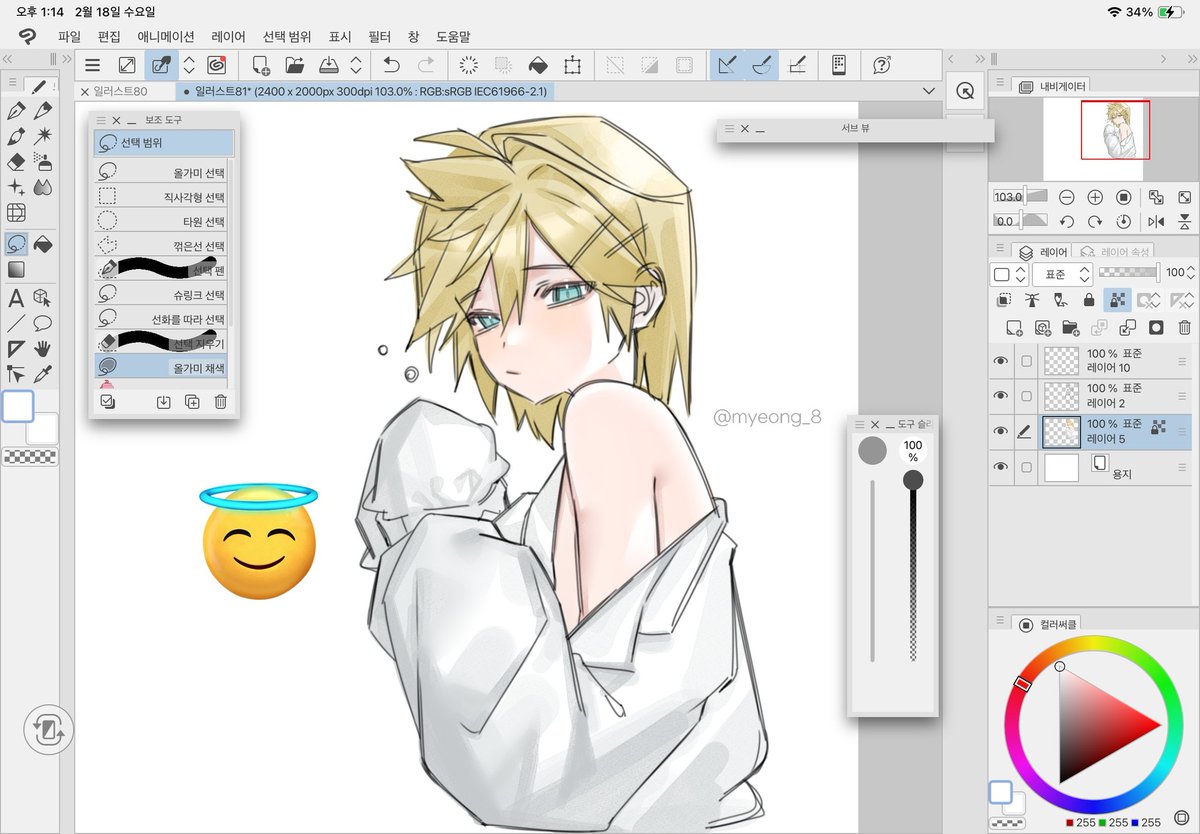Choose 타원 선택 sub tool
1200x834 pixels.
162,221
